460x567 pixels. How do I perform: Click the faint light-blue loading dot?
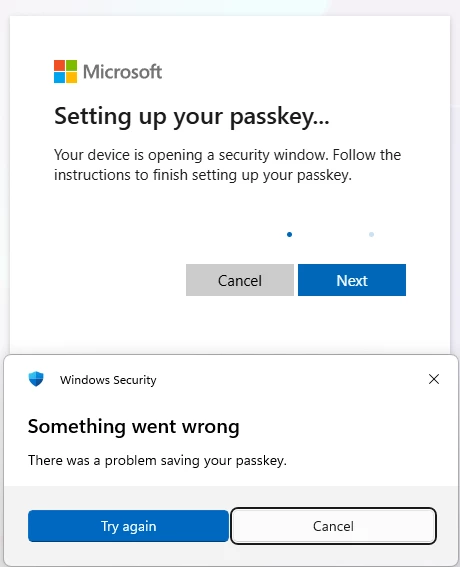[x=371, y=234]
